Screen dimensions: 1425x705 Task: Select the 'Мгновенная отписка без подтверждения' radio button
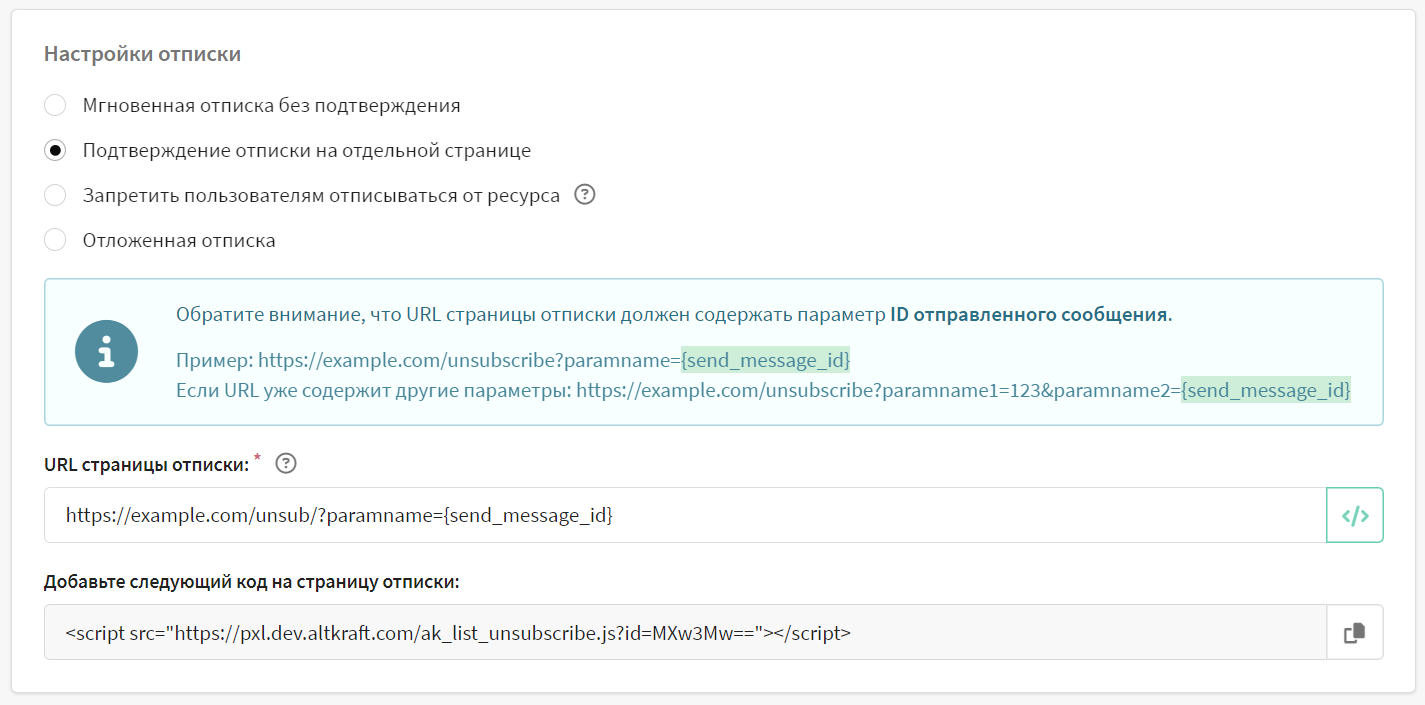(x=55, y=106)
